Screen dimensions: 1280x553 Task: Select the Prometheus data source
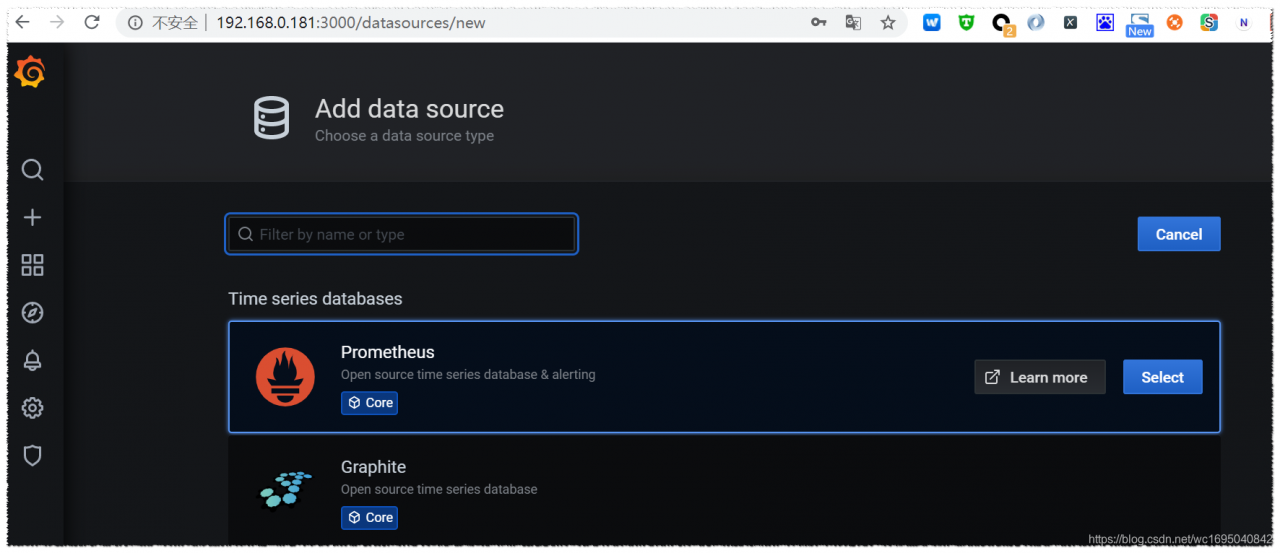[1162, 377]
